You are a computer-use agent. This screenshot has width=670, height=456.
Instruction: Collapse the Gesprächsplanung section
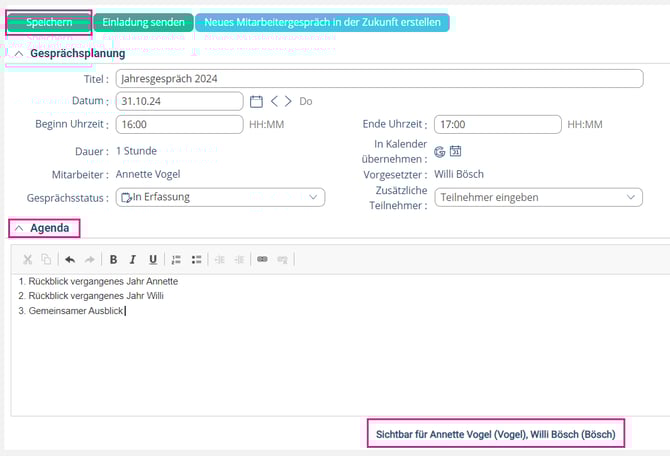pyautogui.click(x=21, y=53)
